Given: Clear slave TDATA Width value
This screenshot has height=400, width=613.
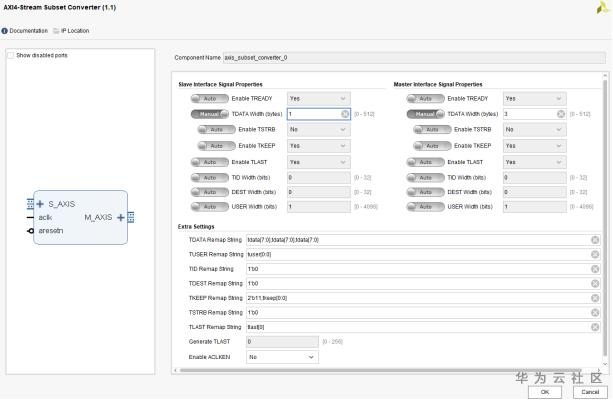Looking at the screenshot, I should coord(345,114).
